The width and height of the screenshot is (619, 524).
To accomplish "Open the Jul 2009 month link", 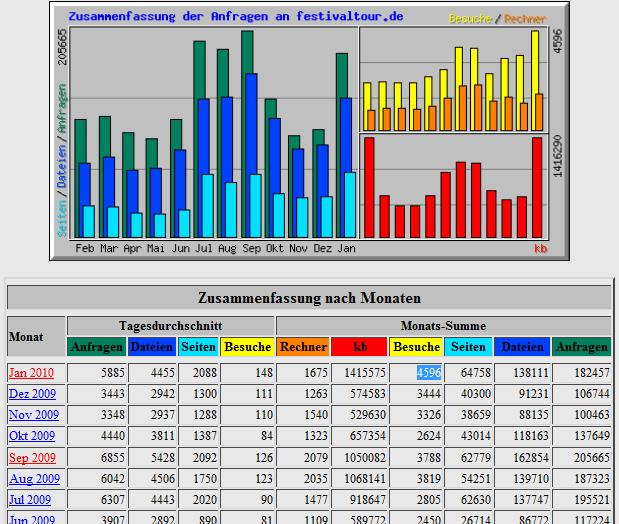I will coord(30,500).
